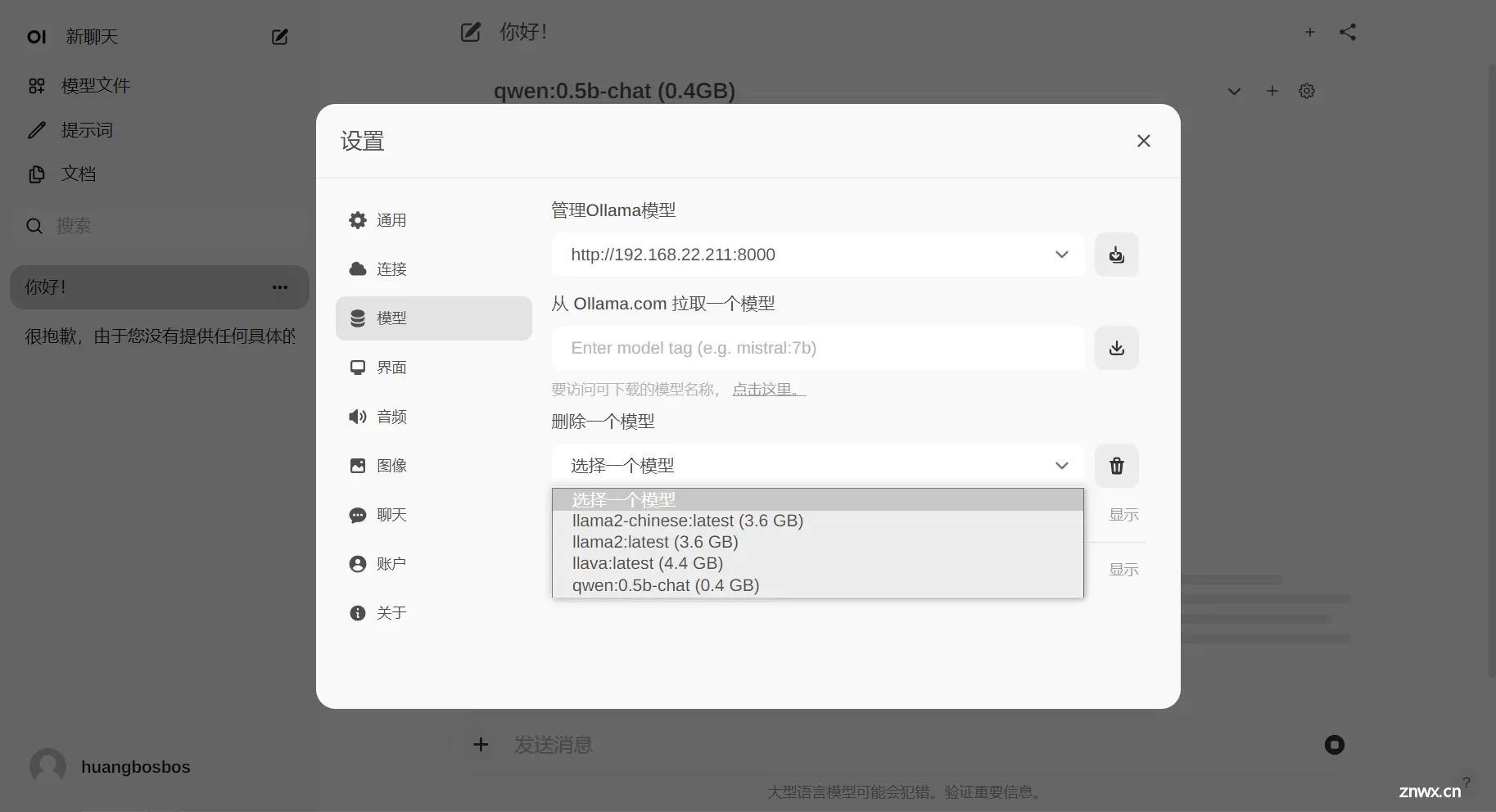Open the Interface (界面) settings tab

[434, 368]
